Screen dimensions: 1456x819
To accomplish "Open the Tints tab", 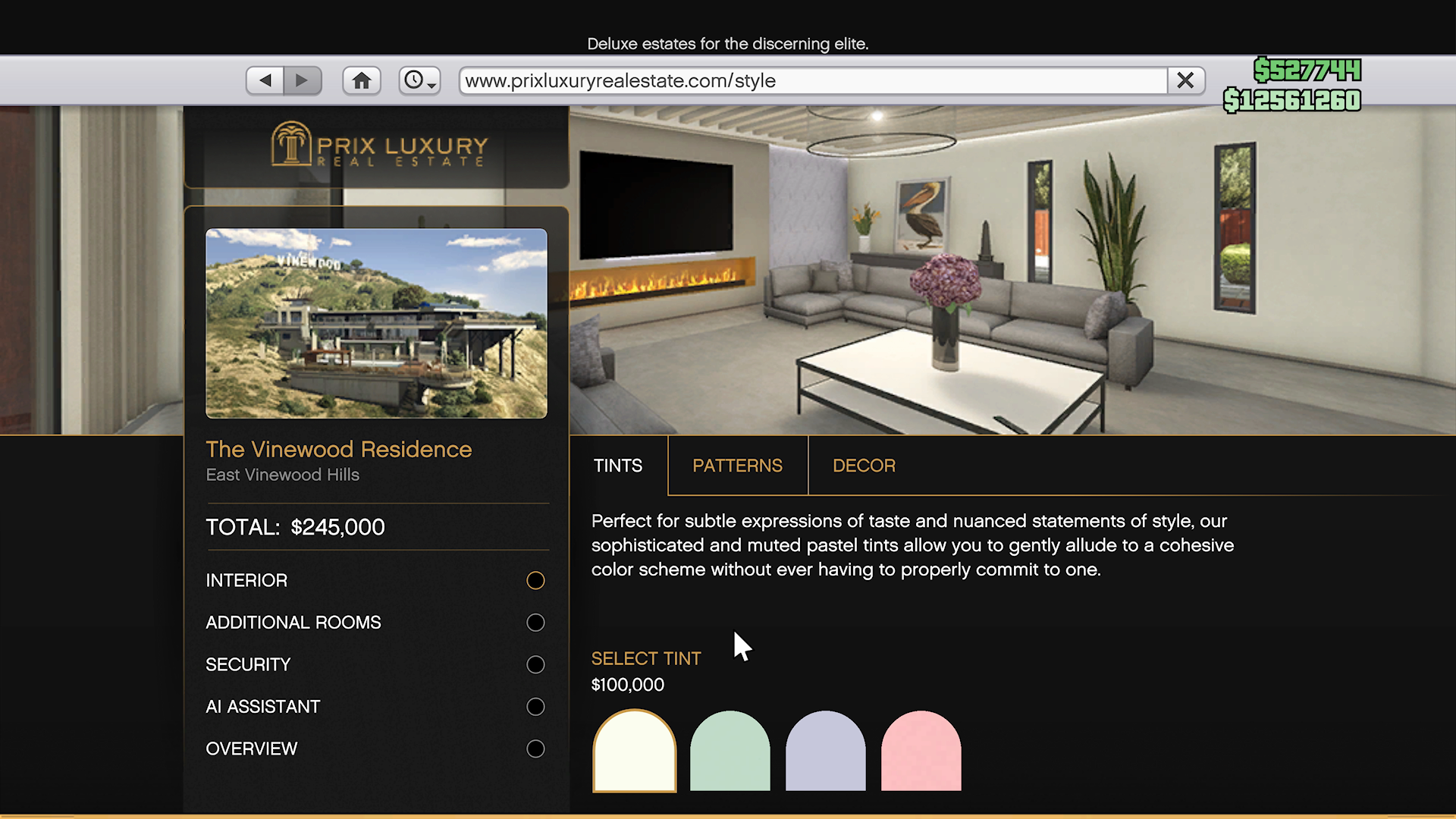I will (617, 466).
